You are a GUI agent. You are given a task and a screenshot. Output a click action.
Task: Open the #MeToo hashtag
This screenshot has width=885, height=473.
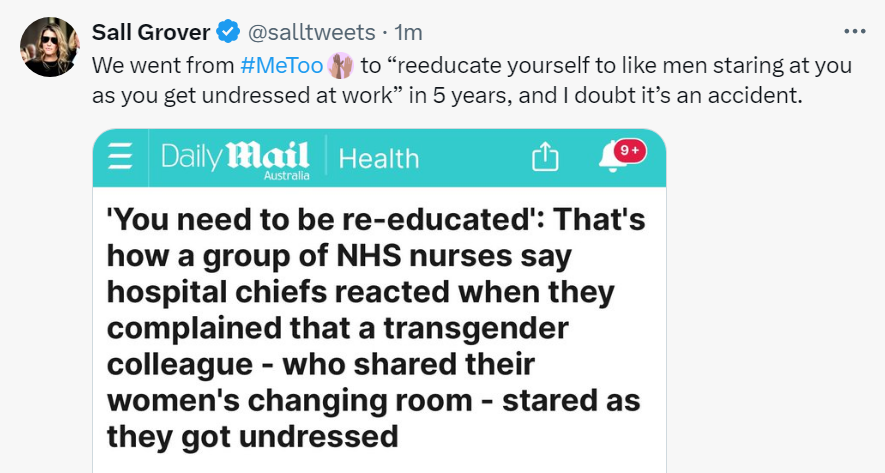282,66
